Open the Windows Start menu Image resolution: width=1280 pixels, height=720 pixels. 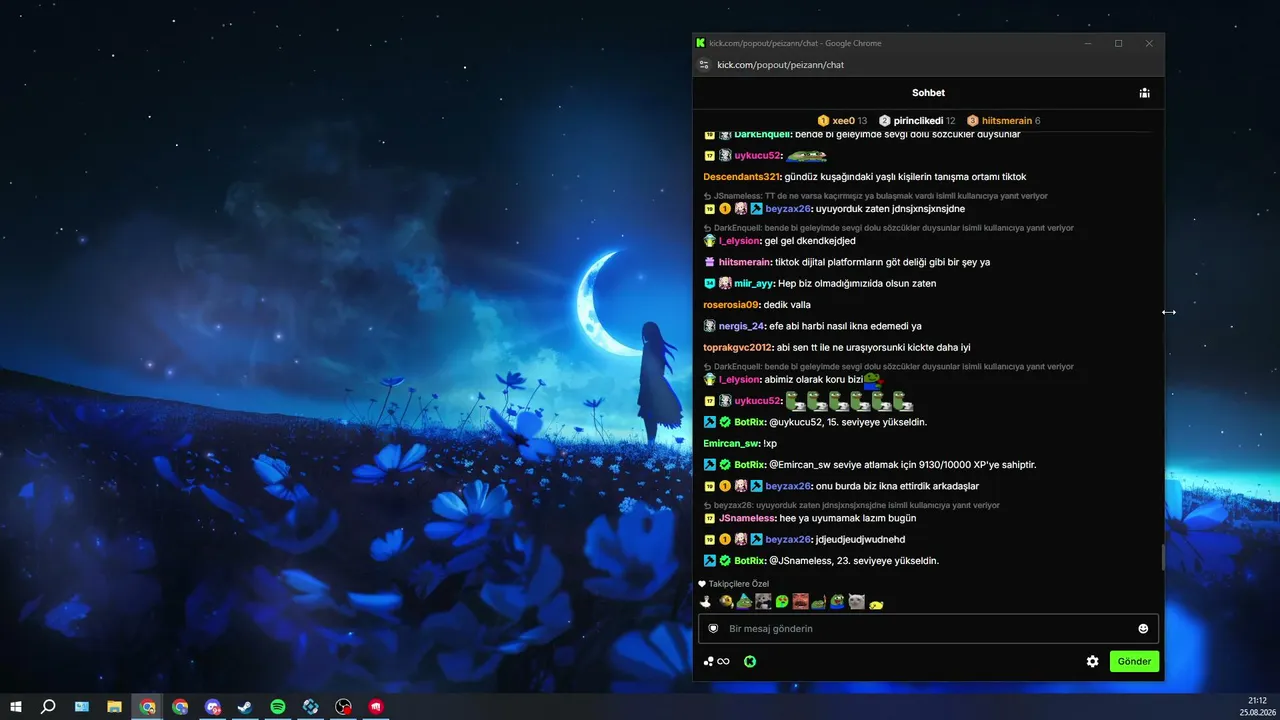[16, 707]
